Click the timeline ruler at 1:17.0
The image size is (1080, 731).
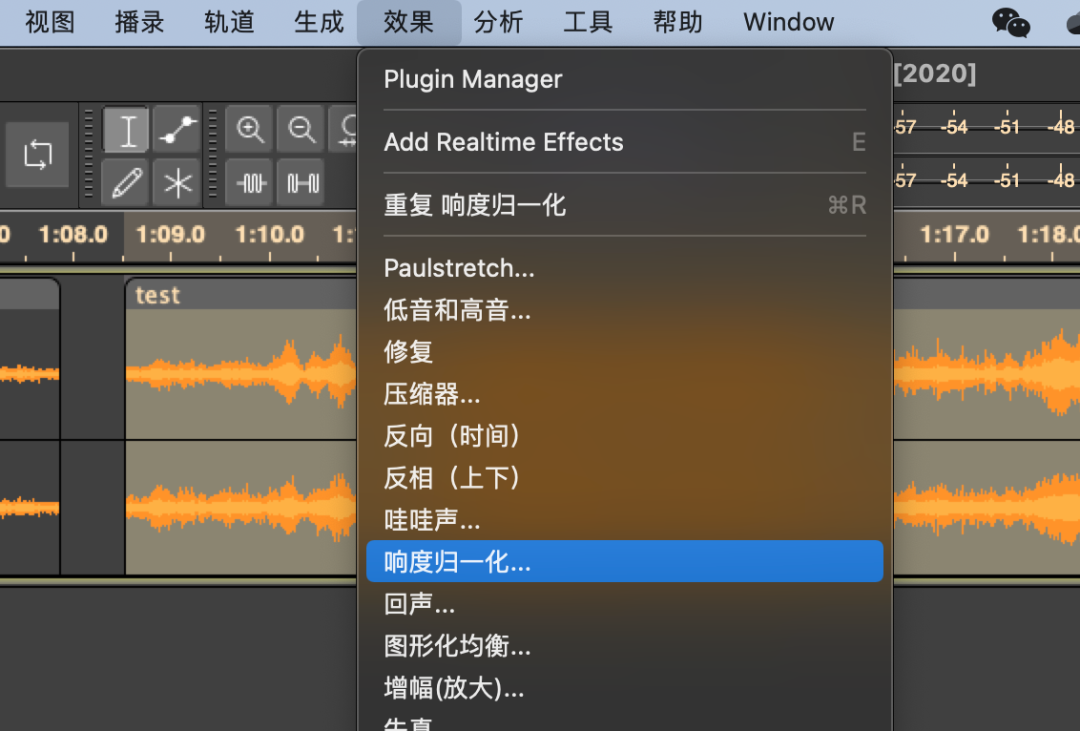tap(954, 235)
